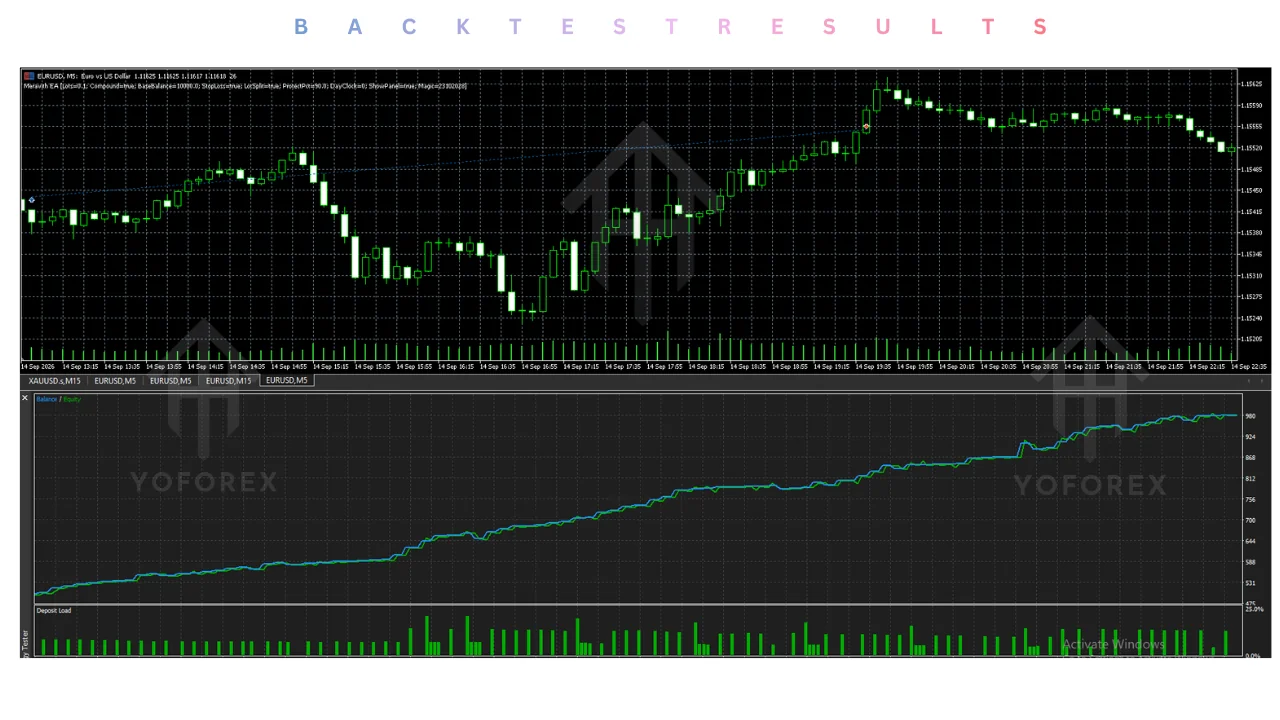Click the Deposit Load section label
This screenshot has width=1280, height=720.
click(x=54, y=610)
